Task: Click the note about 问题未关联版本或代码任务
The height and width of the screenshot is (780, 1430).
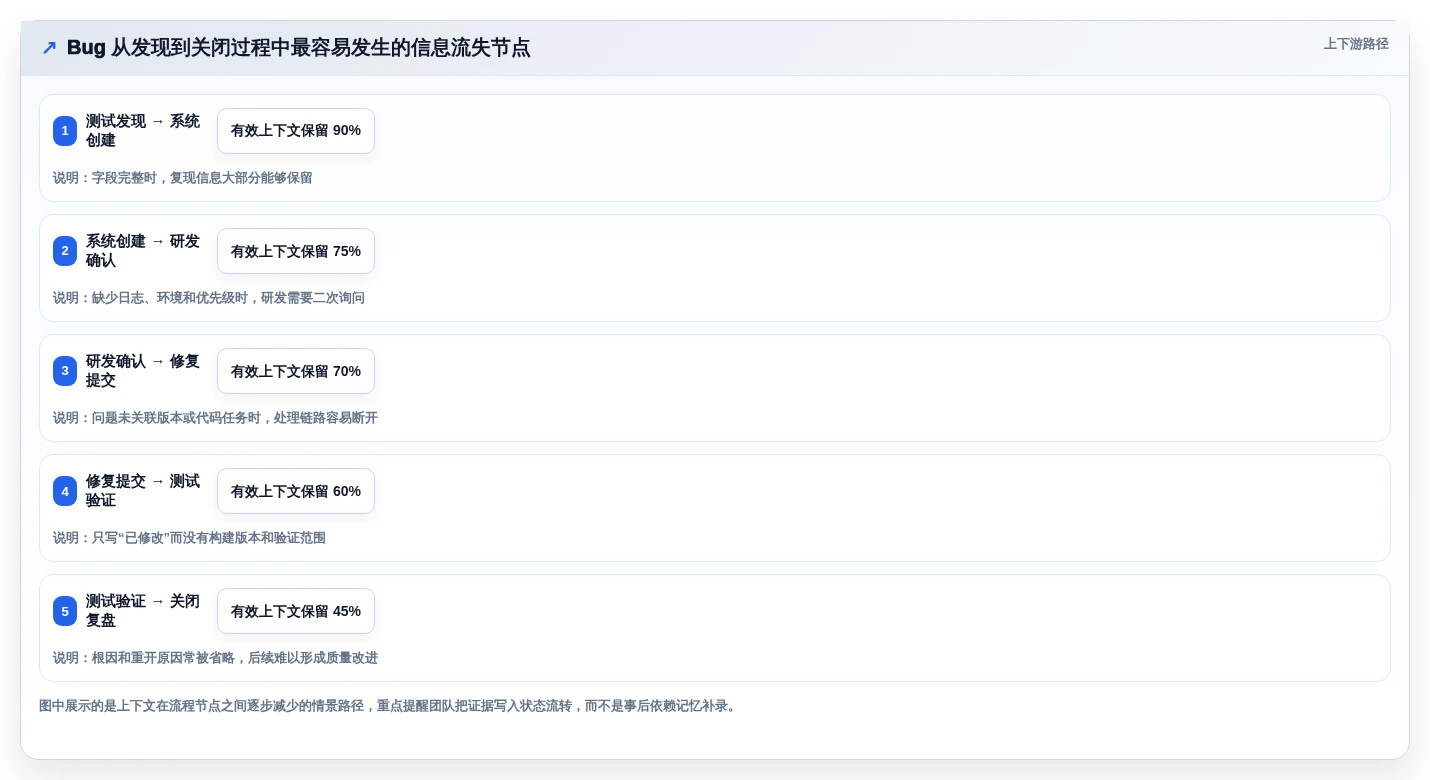Action: point(215,418)
